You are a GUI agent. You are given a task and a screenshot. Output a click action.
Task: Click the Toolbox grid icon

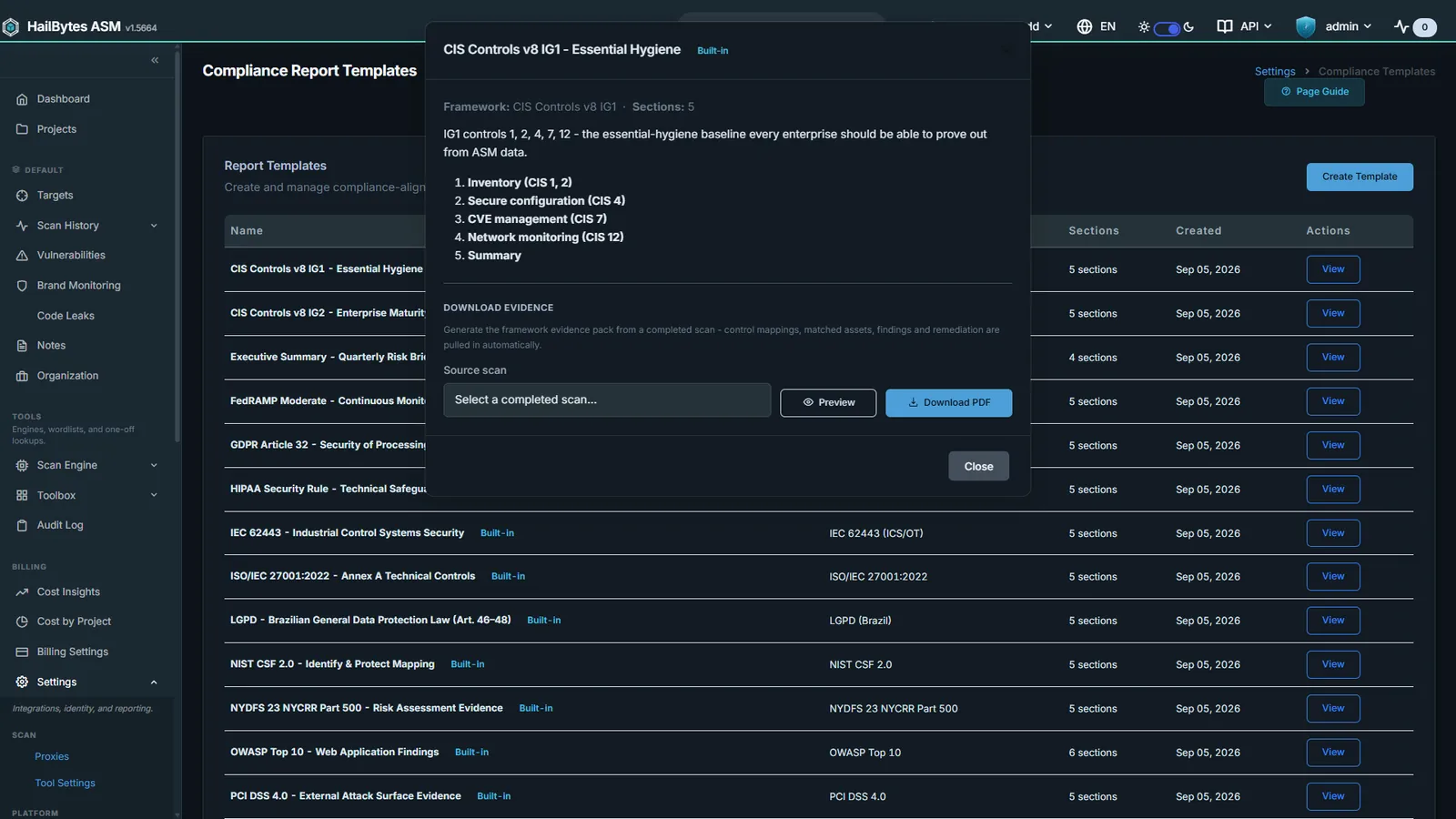pyautogui.click(x=22, y=495)
